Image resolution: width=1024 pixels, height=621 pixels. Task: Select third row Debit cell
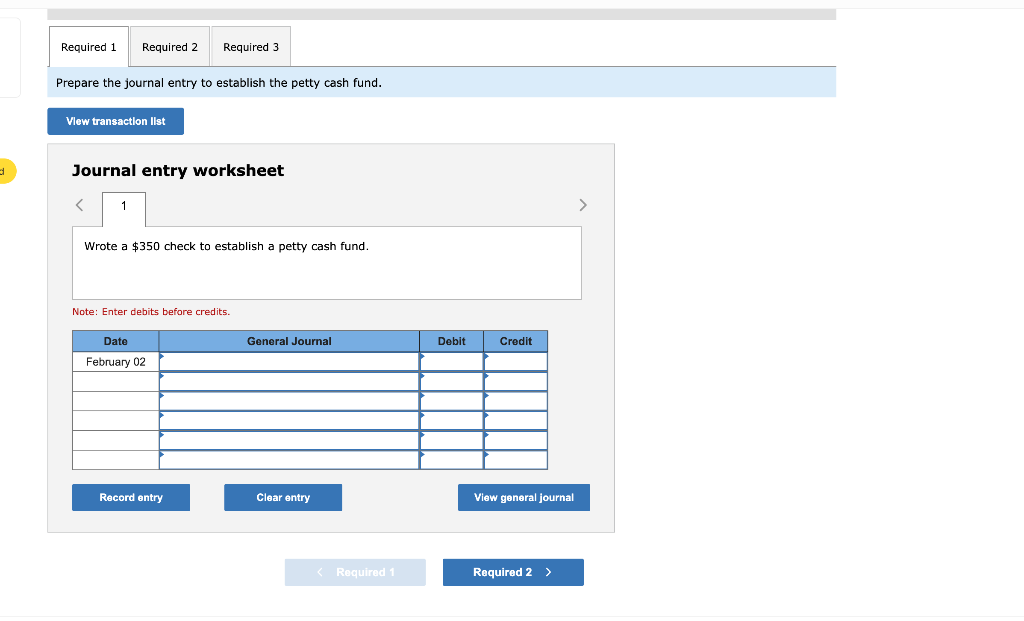(x=451, y=401)
